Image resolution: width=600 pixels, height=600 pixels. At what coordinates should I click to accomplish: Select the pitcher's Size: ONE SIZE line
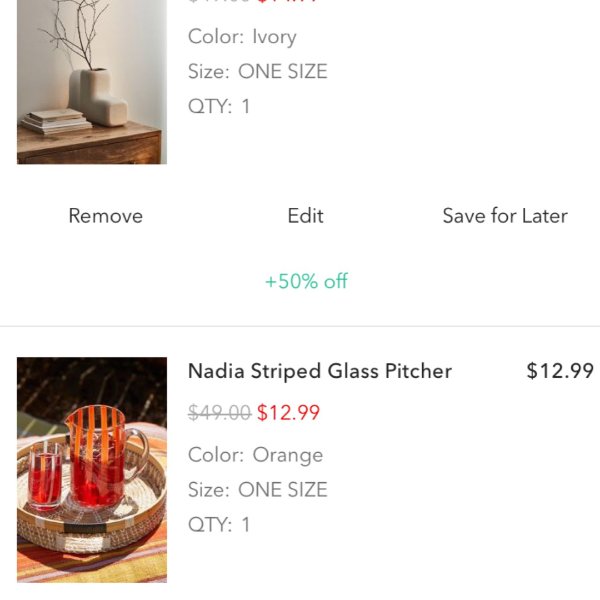[x=258, y=489]
